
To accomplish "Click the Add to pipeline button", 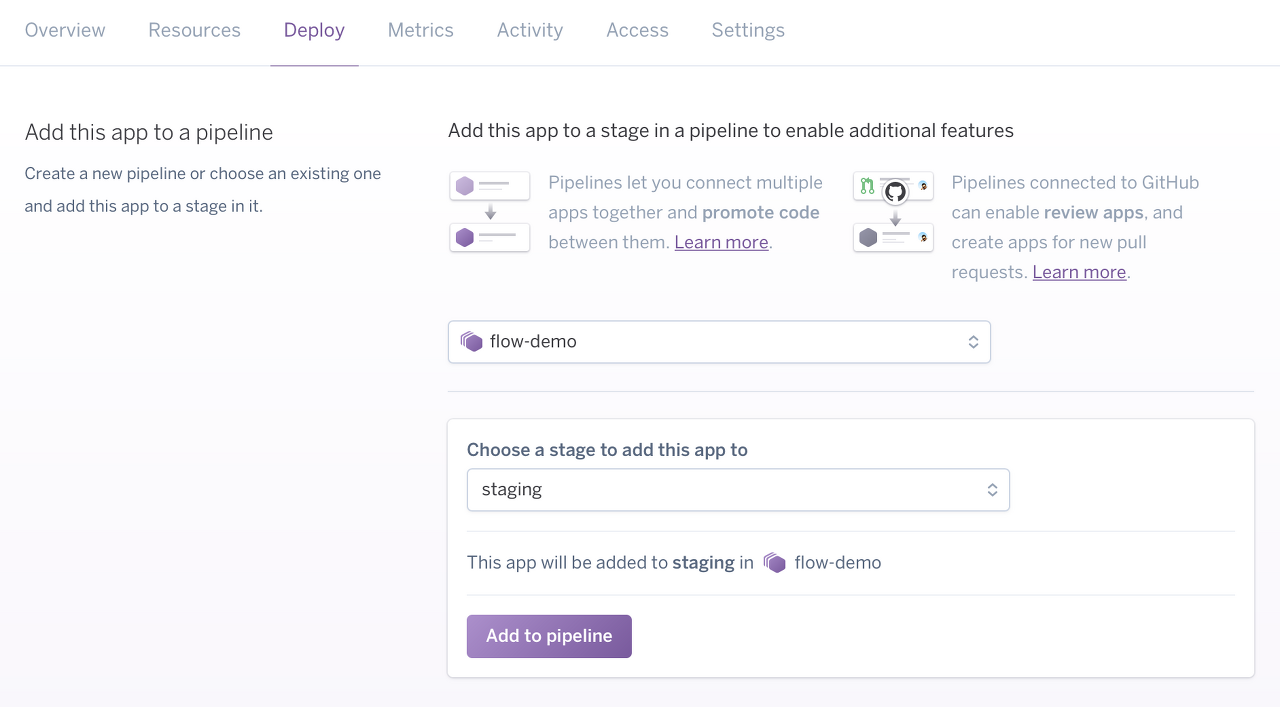I will pos(549,636).
